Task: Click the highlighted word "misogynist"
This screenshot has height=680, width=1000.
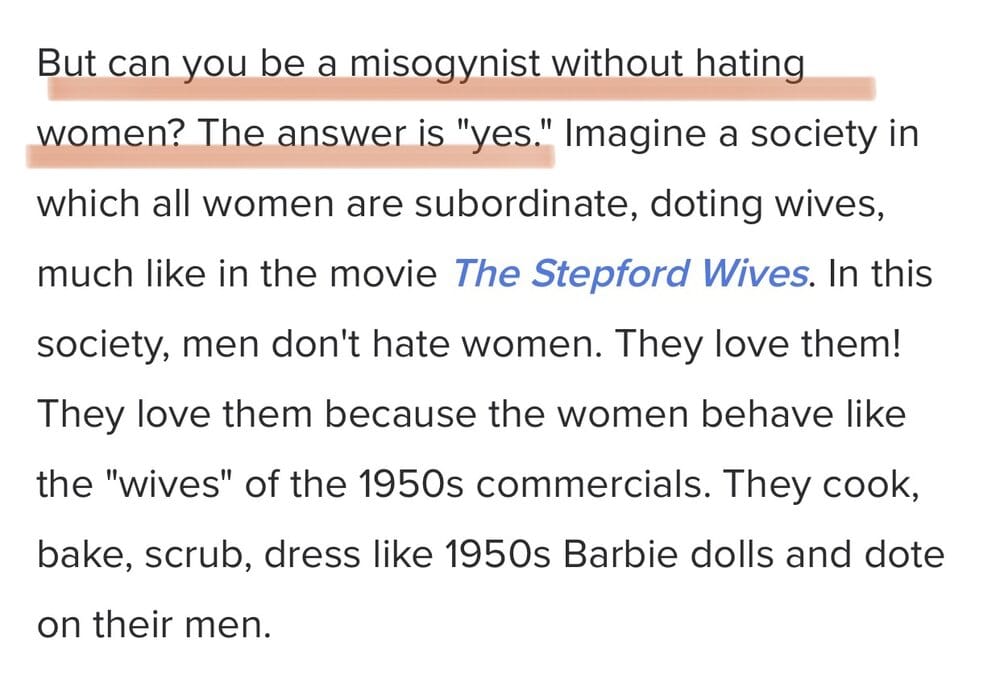Action: (x=445, y=66)
